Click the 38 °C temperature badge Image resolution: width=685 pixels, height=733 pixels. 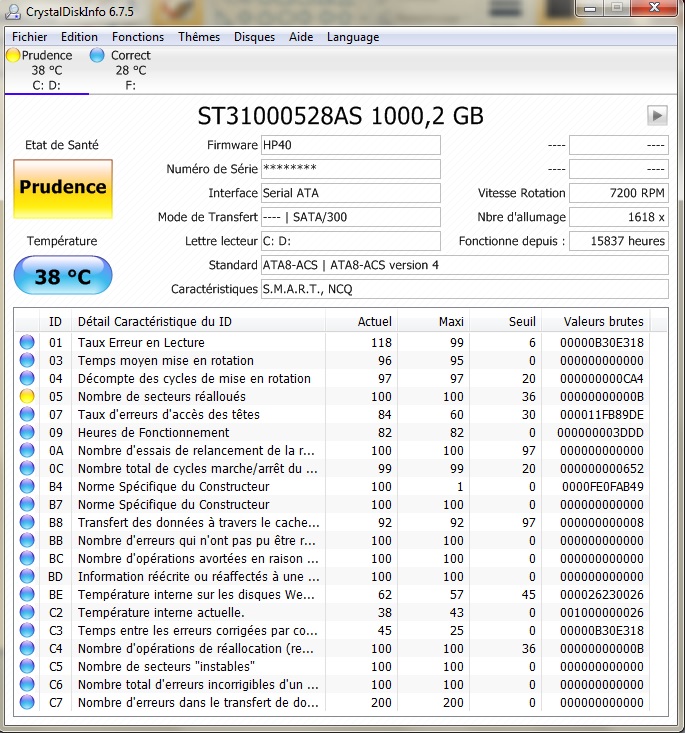point(63,275)
